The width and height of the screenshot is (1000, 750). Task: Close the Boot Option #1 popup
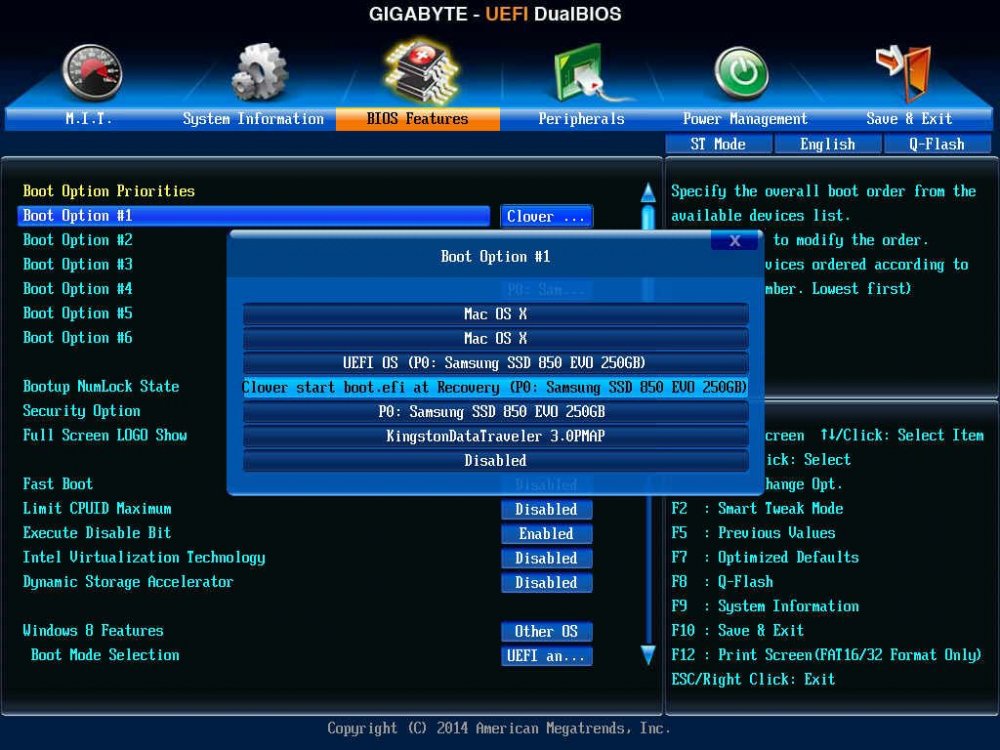coord(735,240)
